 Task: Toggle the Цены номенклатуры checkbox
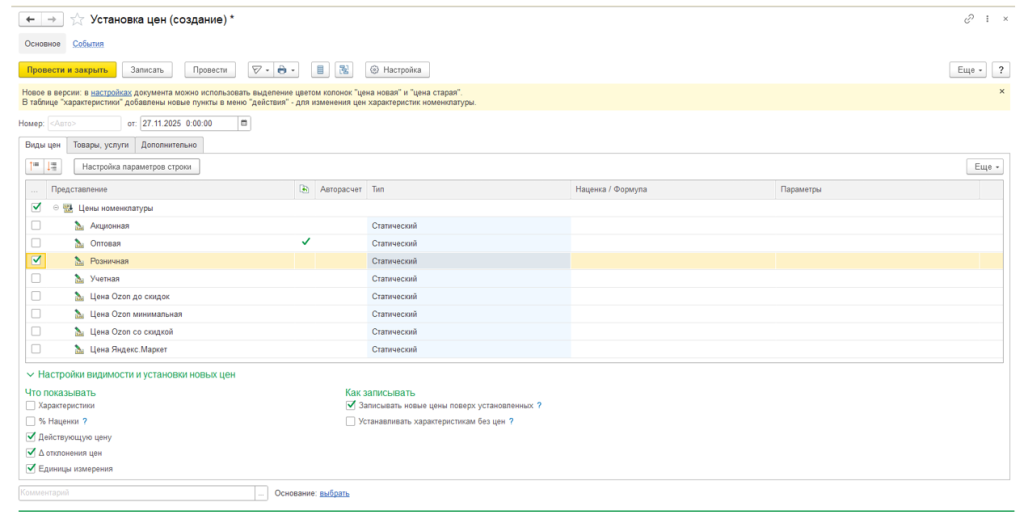[x=36, y=208]
